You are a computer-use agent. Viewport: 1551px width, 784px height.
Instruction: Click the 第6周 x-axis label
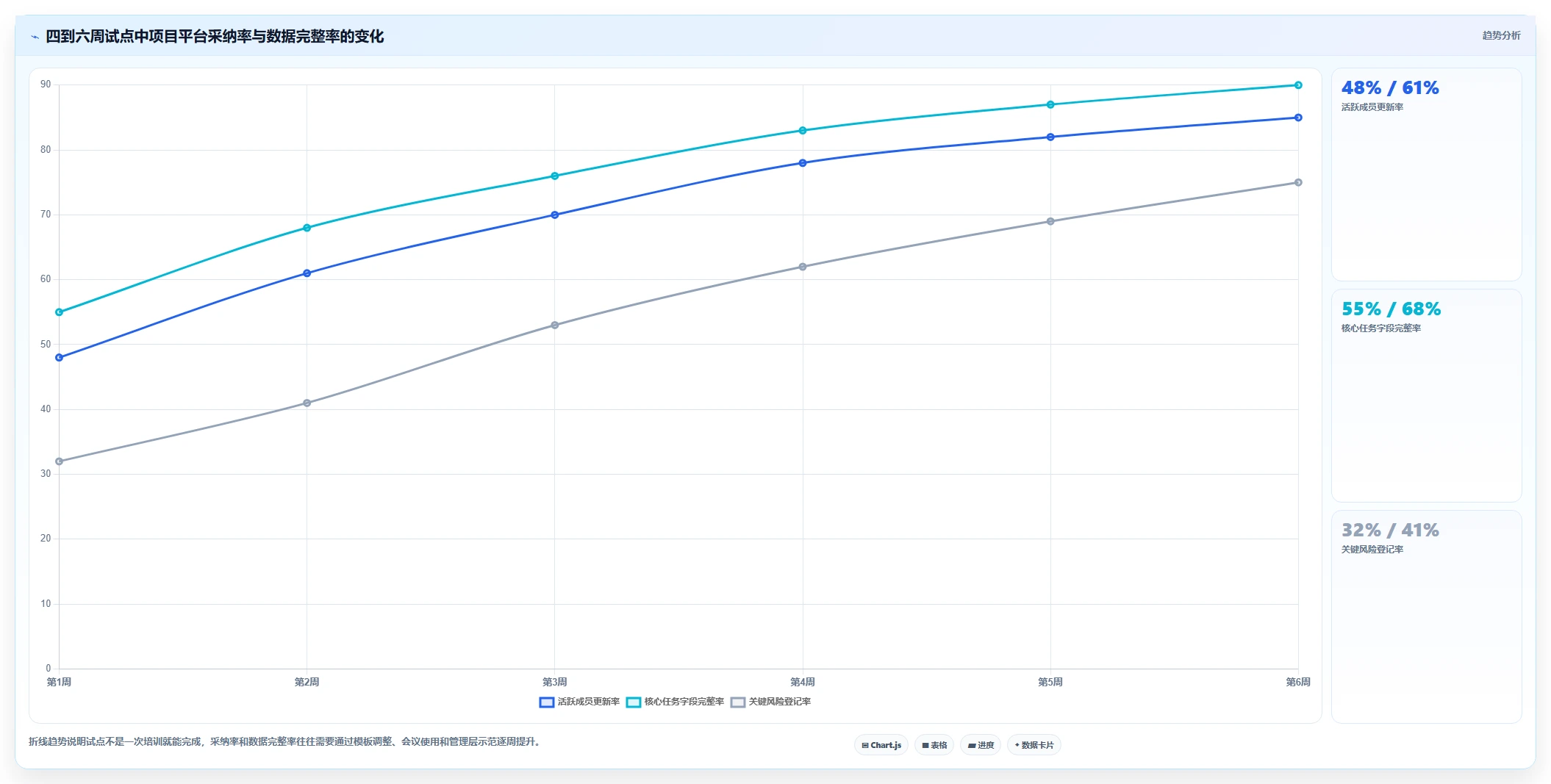1298,682
